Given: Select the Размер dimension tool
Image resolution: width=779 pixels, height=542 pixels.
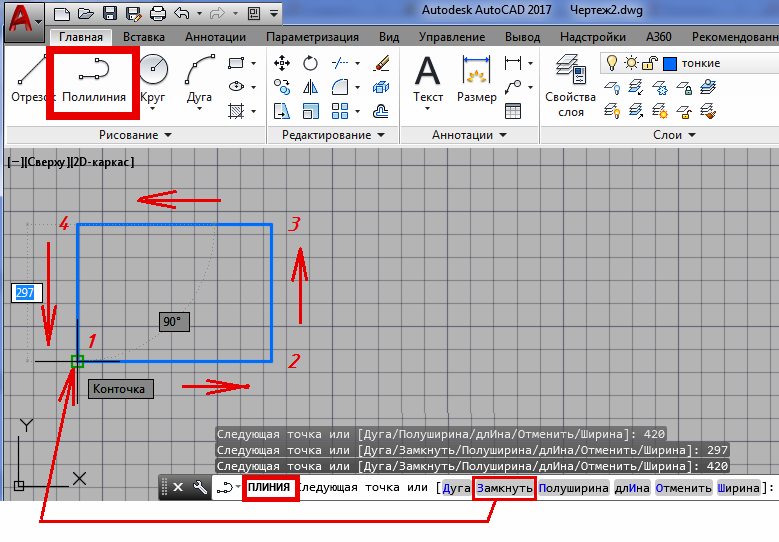Looking at the screenshot, I should (476, 79).
